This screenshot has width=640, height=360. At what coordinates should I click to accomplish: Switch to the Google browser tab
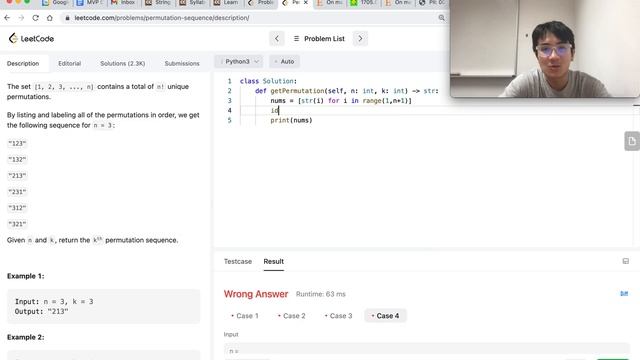(x=55, y=2)
